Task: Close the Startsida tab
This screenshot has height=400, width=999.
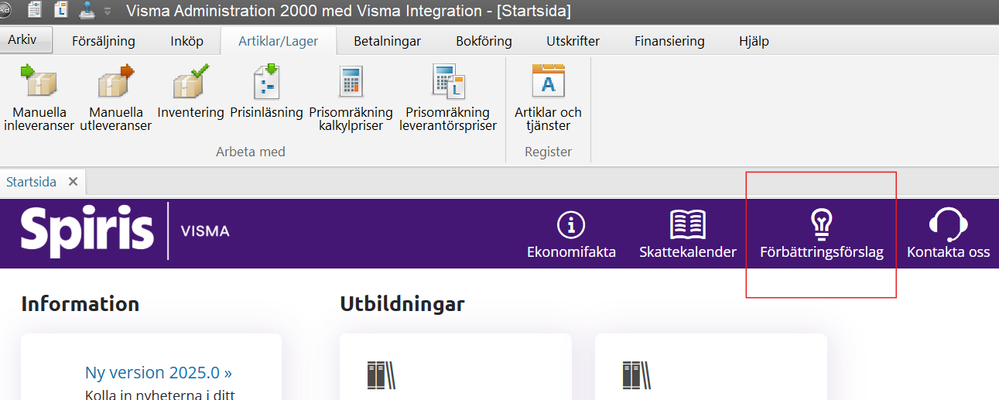Action: [x=73, y=182]
